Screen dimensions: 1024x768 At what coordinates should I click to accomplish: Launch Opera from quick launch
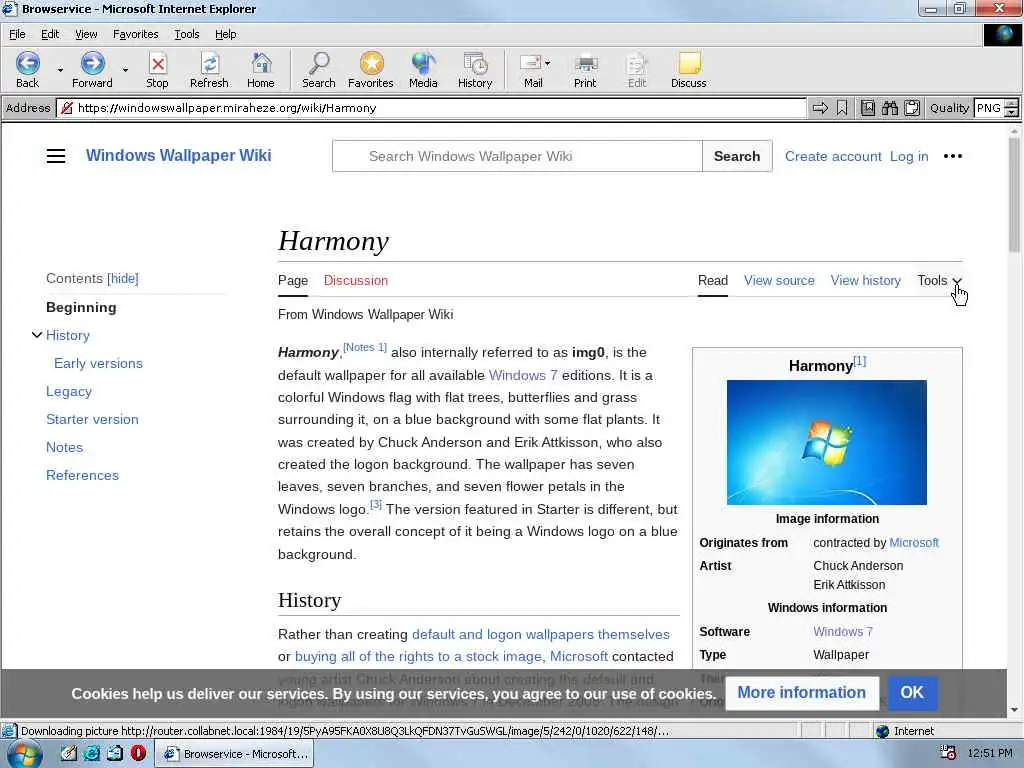coord(138,754)
